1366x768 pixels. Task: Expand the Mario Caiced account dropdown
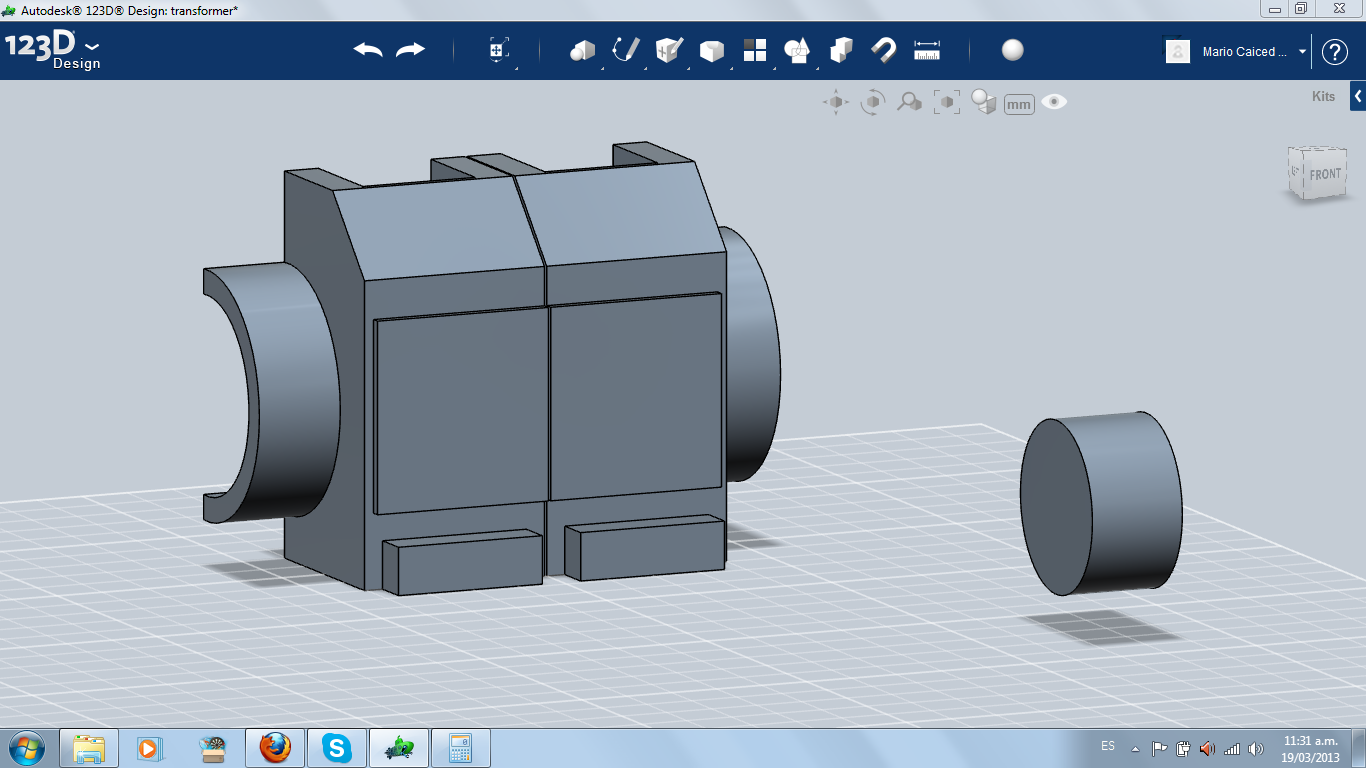(1303, 52)
